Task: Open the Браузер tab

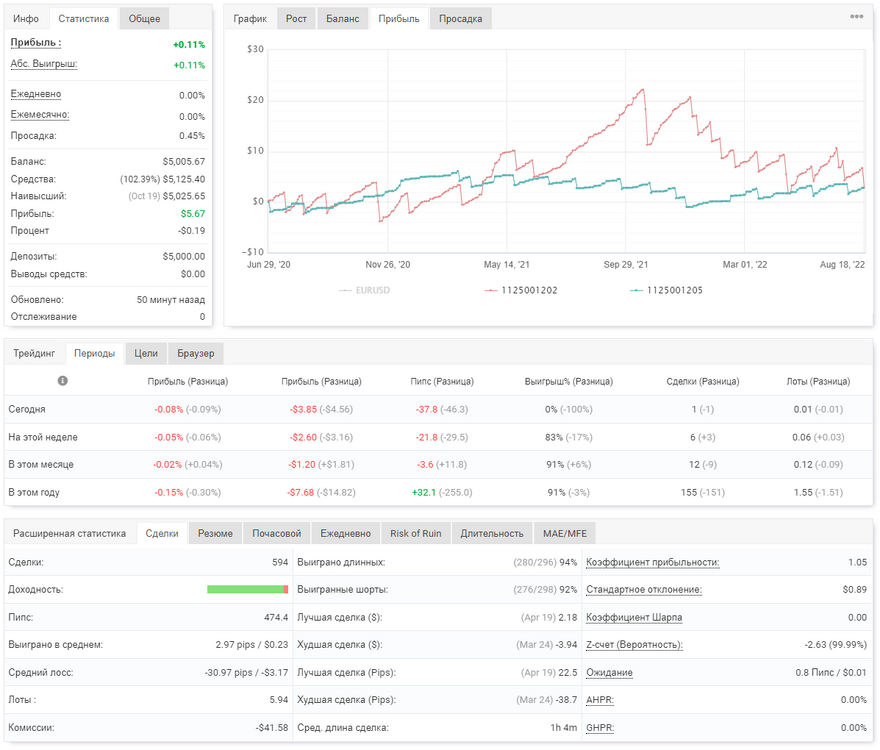Action: [x=195, y=354]
